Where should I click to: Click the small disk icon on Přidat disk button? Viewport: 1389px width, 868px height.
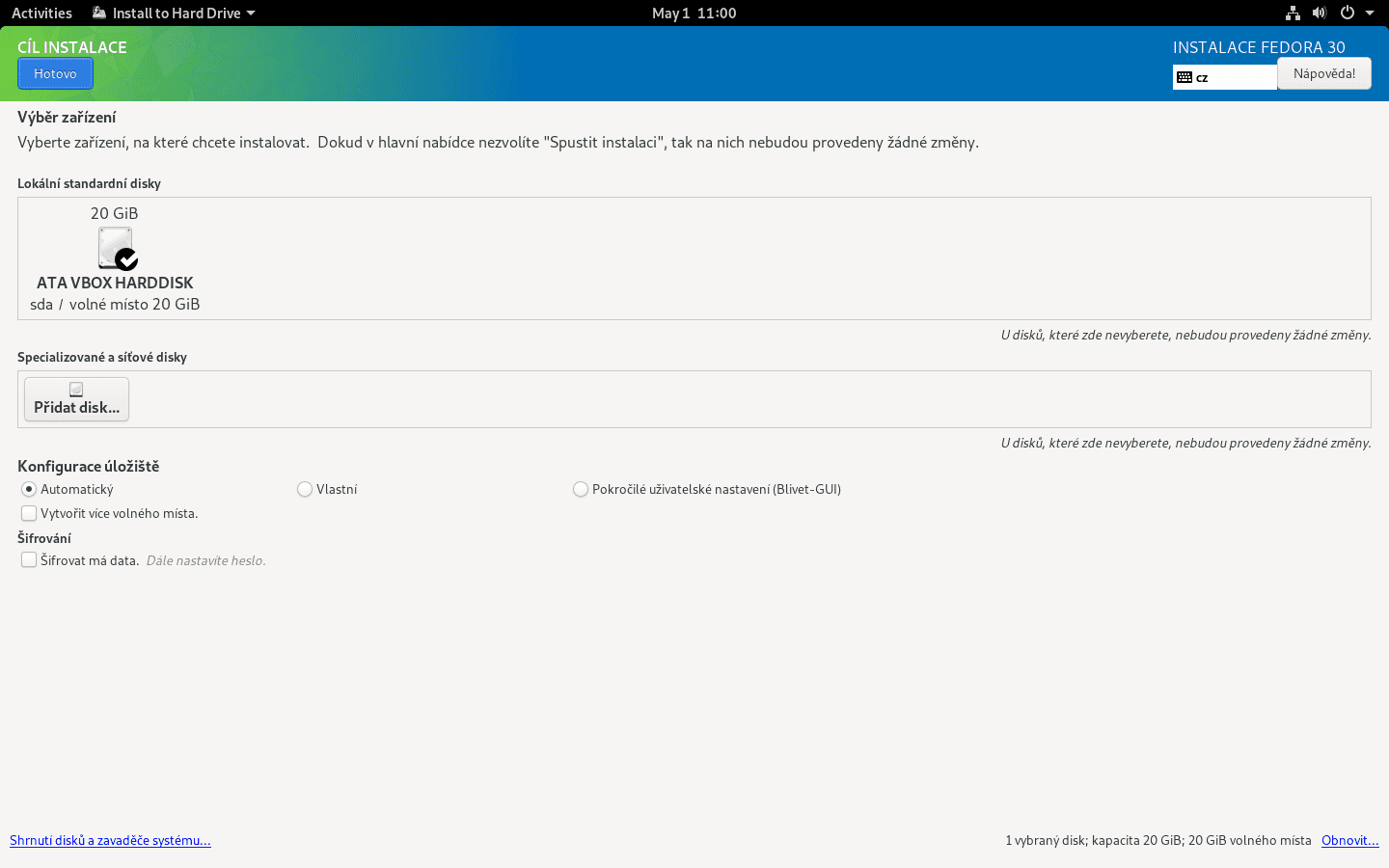coord(76,390)
